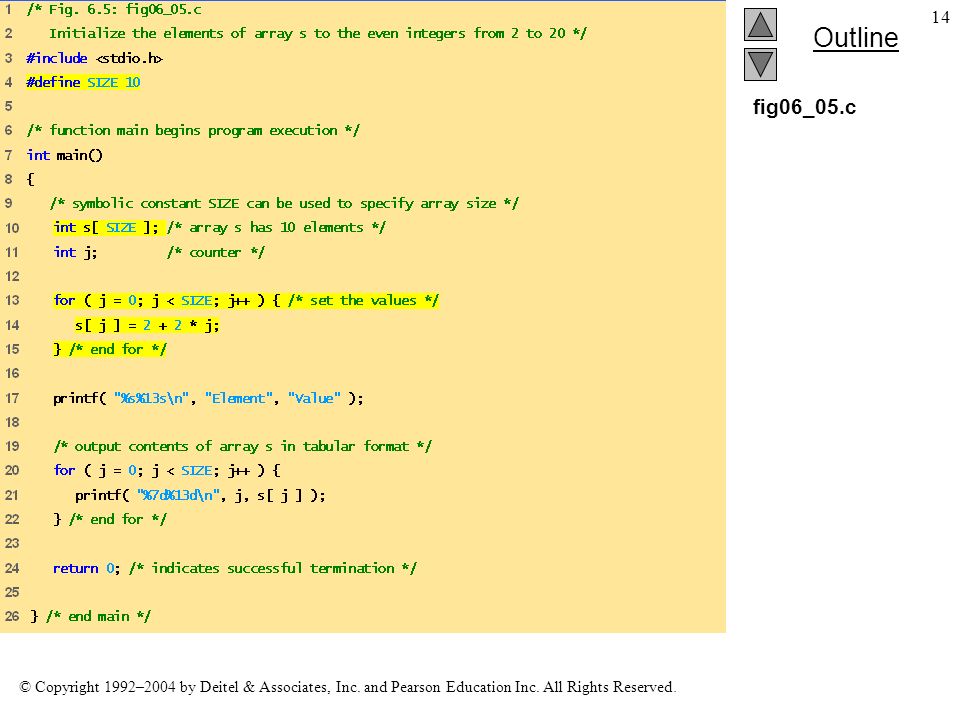Select the fig06_05.c file label
Screen dimensions: 960x720
click(804, 107)
